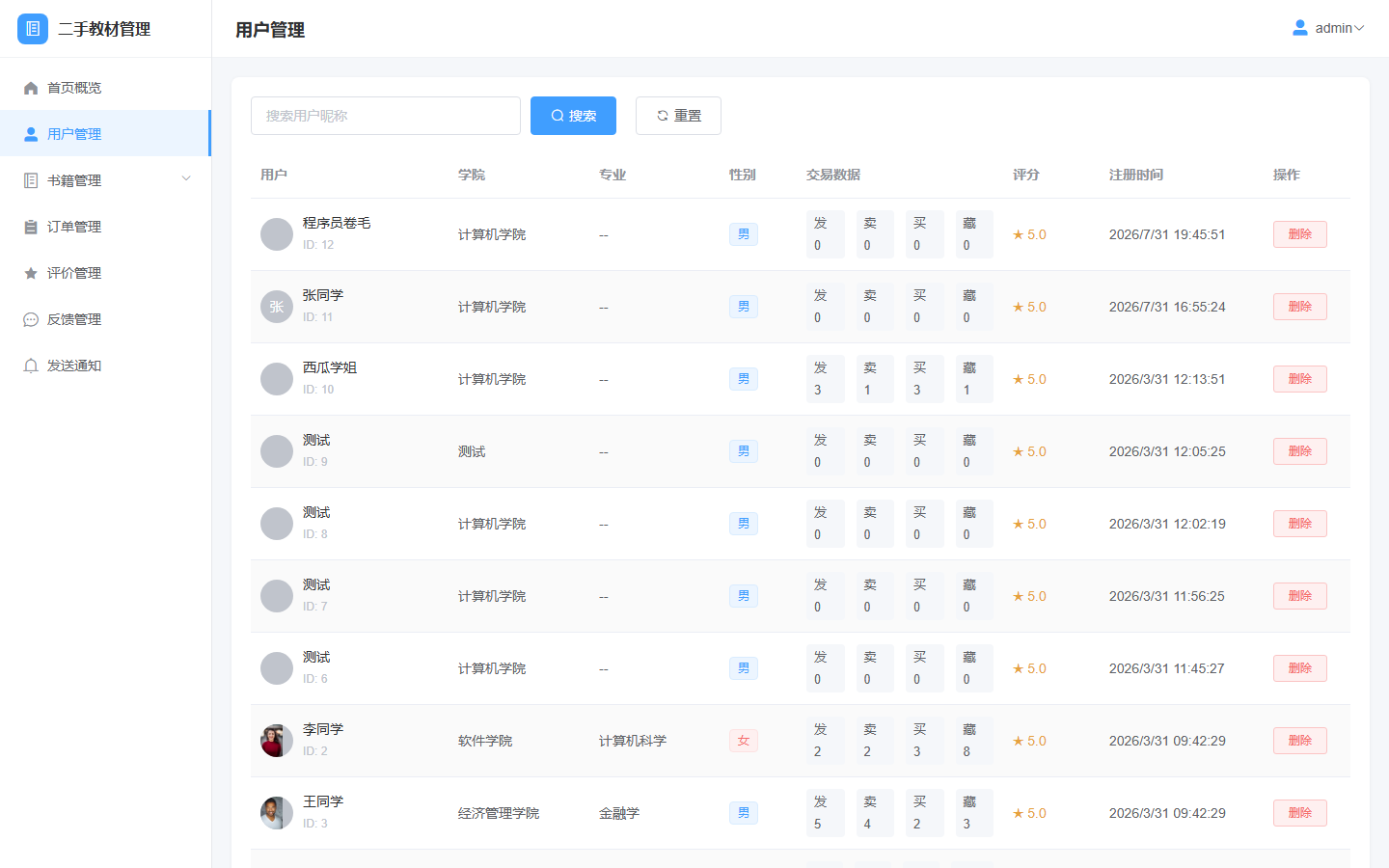
Task: Click 王同学's avatar photo
Action: (277, 813)
